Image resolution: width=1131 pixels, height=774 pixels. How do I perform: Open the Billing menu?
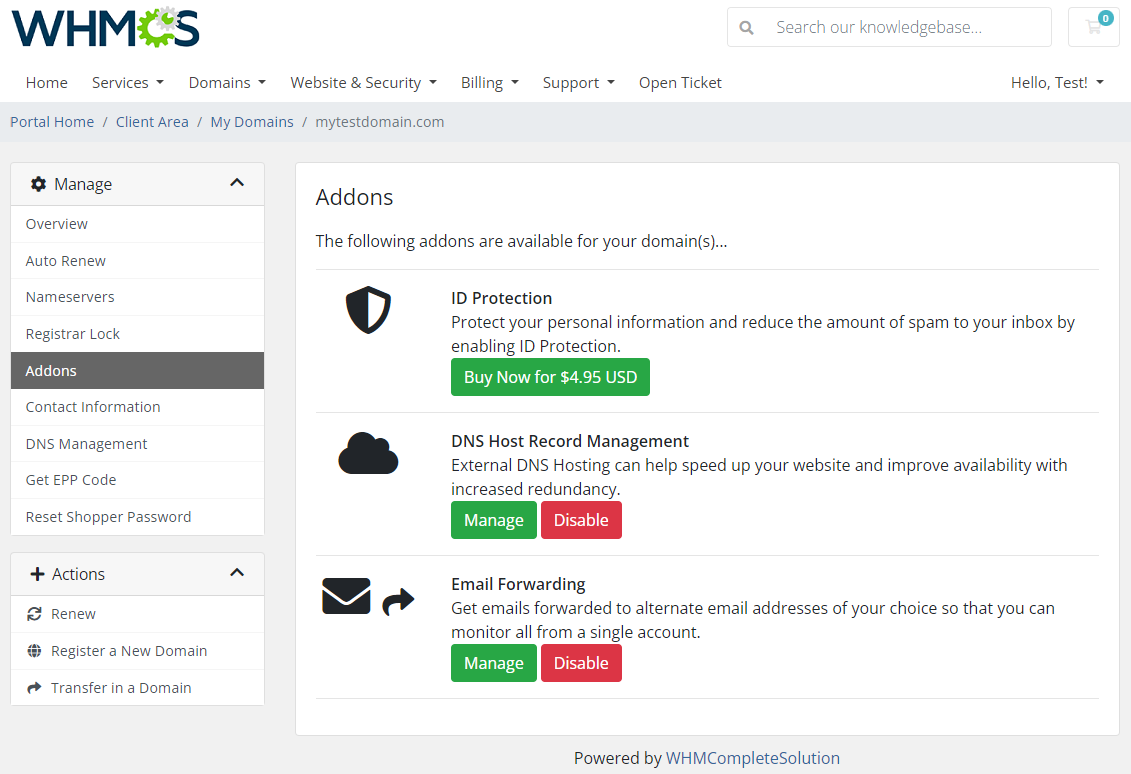pos(489,82)
